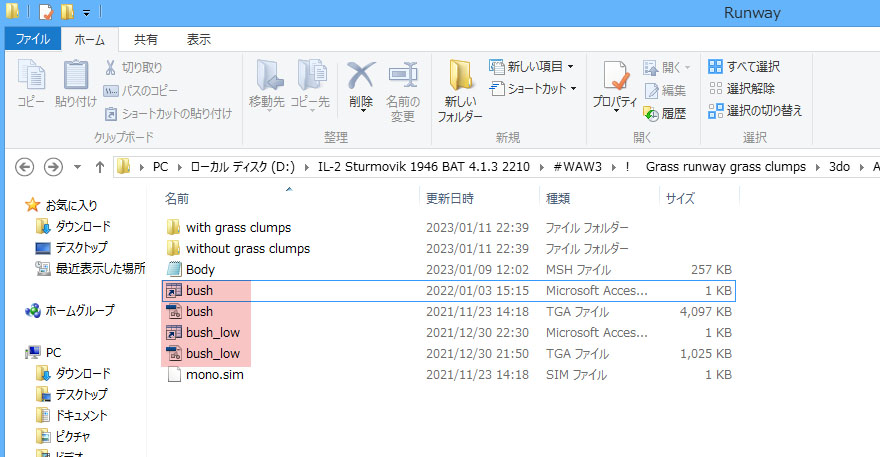880x457 pixels.
Task: Click #WAW3 breadcrumb in address bar
Action: pos(578,167)
